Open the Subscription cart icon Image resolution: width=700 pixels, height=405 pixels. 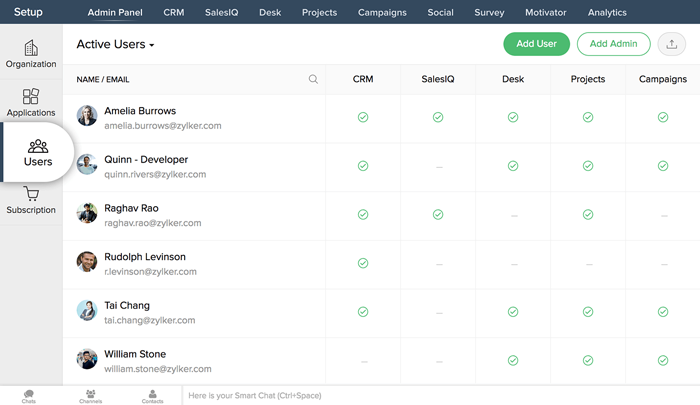pyautogui.click(x=31, y=199)
